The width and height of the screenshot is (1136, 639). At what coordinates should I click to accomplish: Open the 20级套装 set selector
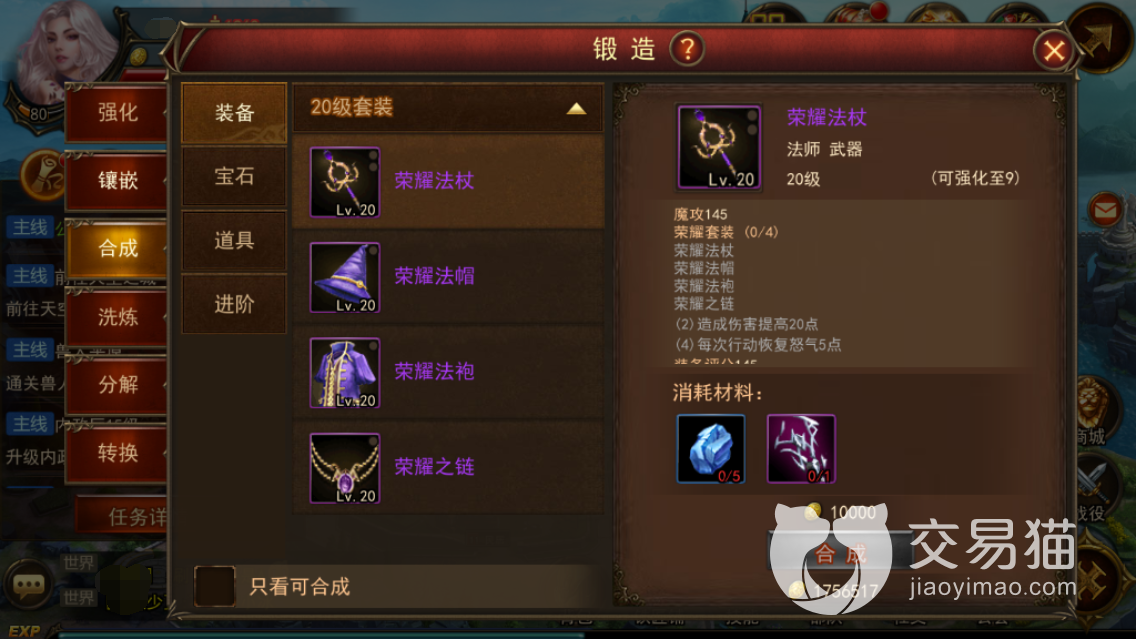(x=448, y=107)
